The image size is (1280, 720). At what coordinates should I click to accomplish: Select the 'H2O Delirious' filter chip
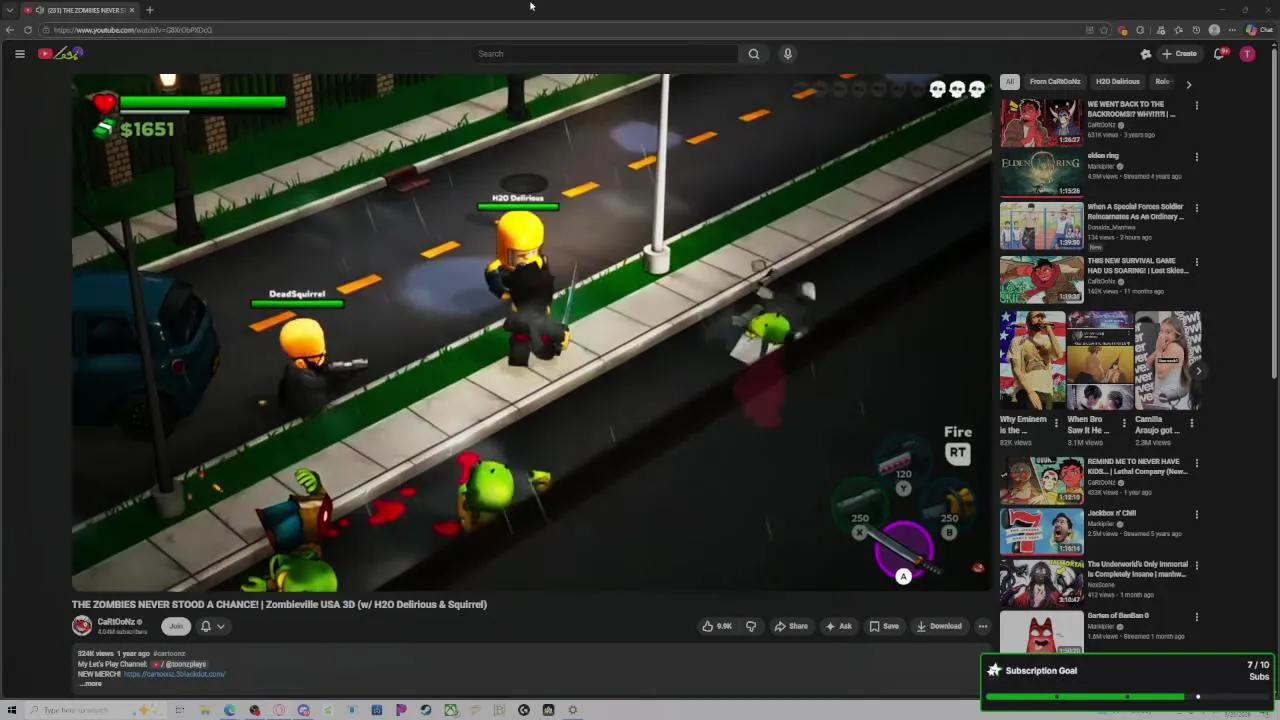tap(1117, 82)
